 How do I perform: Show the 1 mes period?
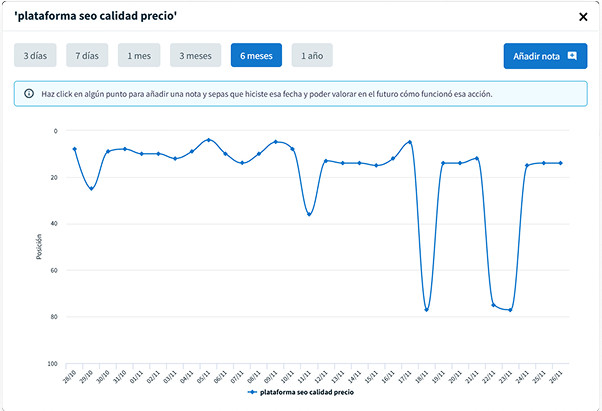tap(139, 56)
